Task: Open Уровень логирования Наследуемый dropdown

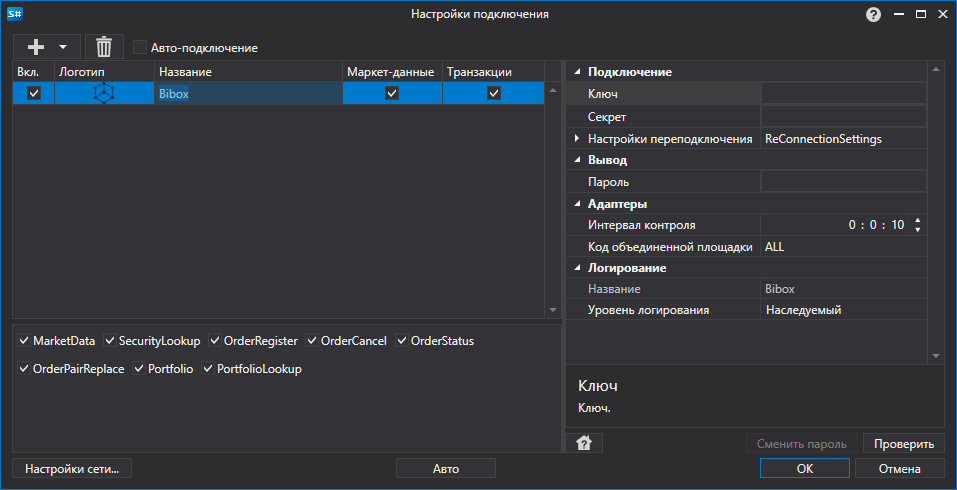Action: [843, 310]
